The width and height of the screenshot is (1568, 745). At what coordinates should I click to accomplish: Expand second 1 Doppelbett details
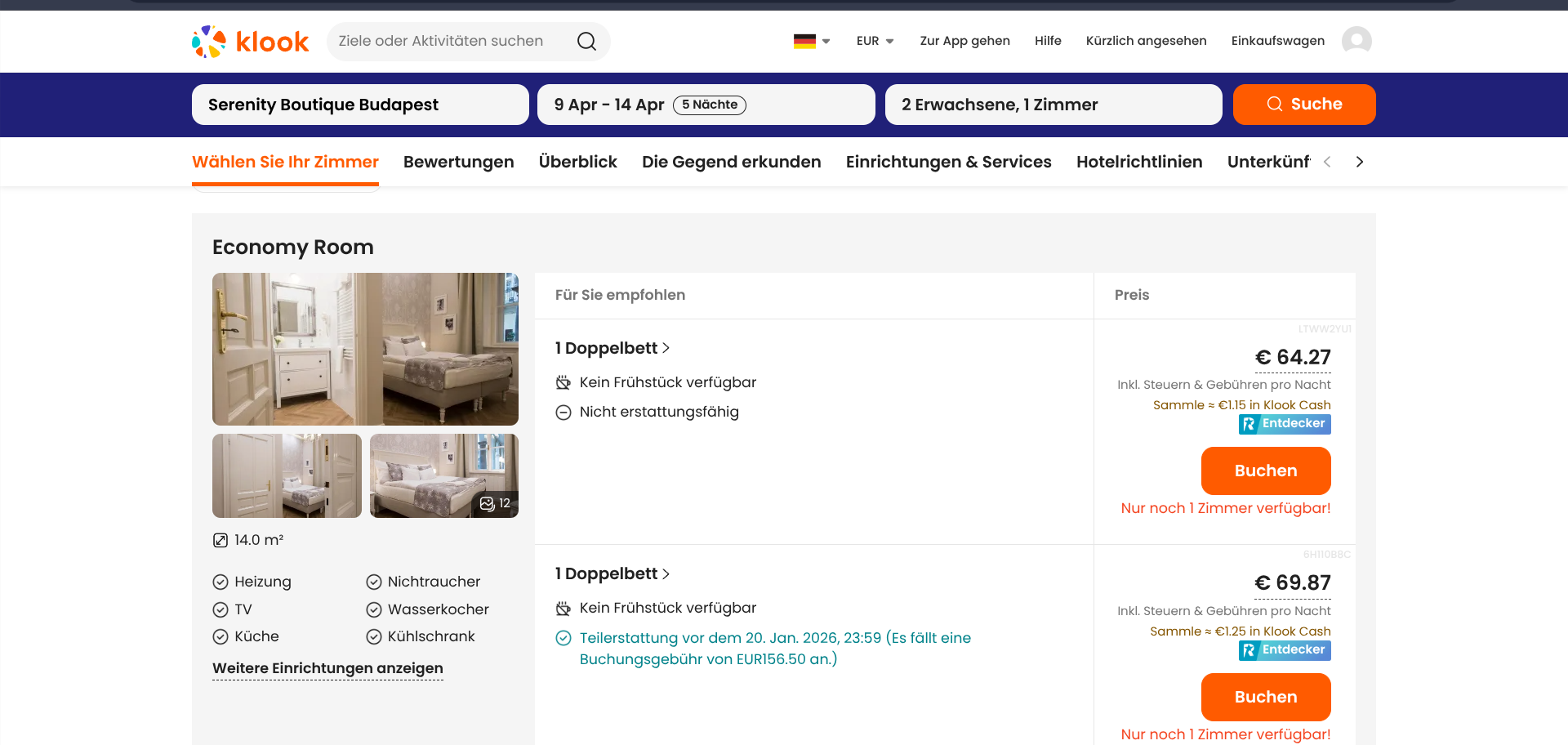(612, 573)
